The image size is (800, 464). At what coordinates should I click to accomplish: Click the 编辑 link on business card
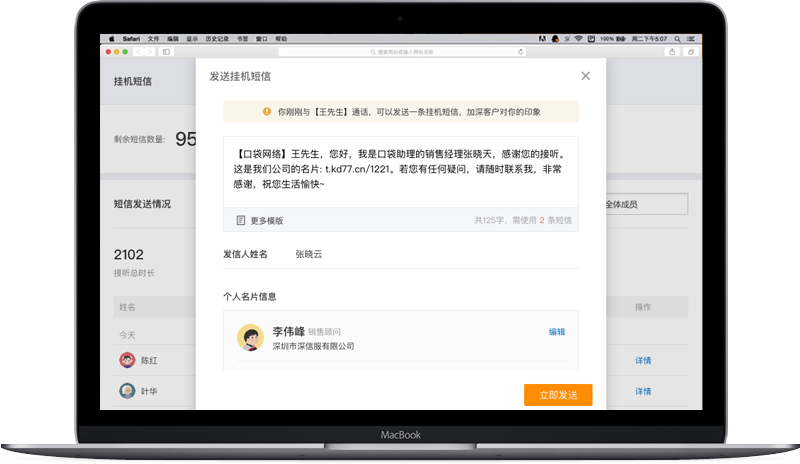coord(557,332)
